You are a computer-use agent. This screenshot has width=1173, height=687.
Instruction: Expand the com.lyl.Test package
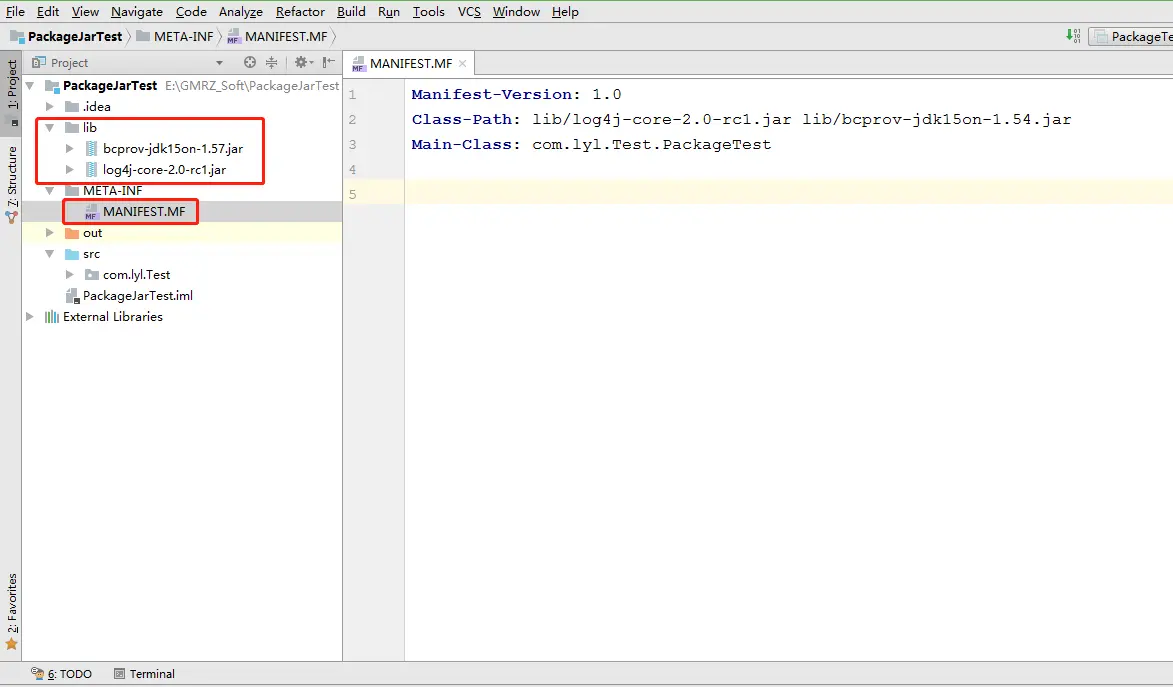[x=70, y=275]
